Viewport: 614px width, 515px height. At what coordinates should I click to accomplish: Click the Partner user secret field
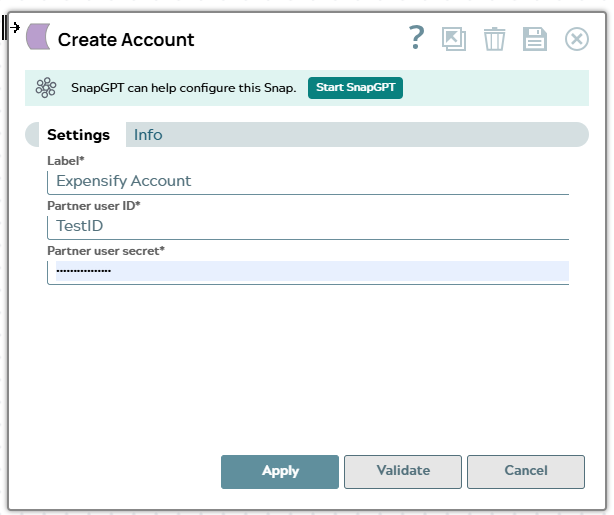click(x=308, y=271)
